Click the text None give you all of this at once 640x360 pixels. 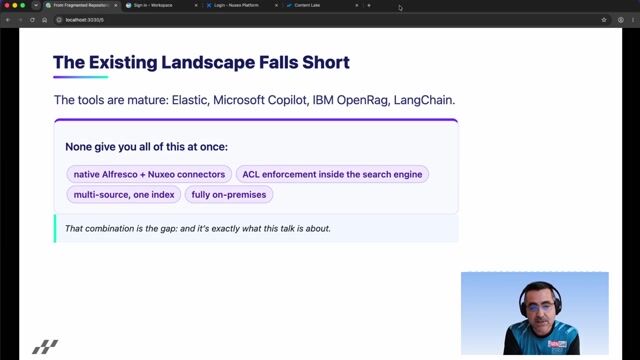pyautogui.click(x=147, y=147)
